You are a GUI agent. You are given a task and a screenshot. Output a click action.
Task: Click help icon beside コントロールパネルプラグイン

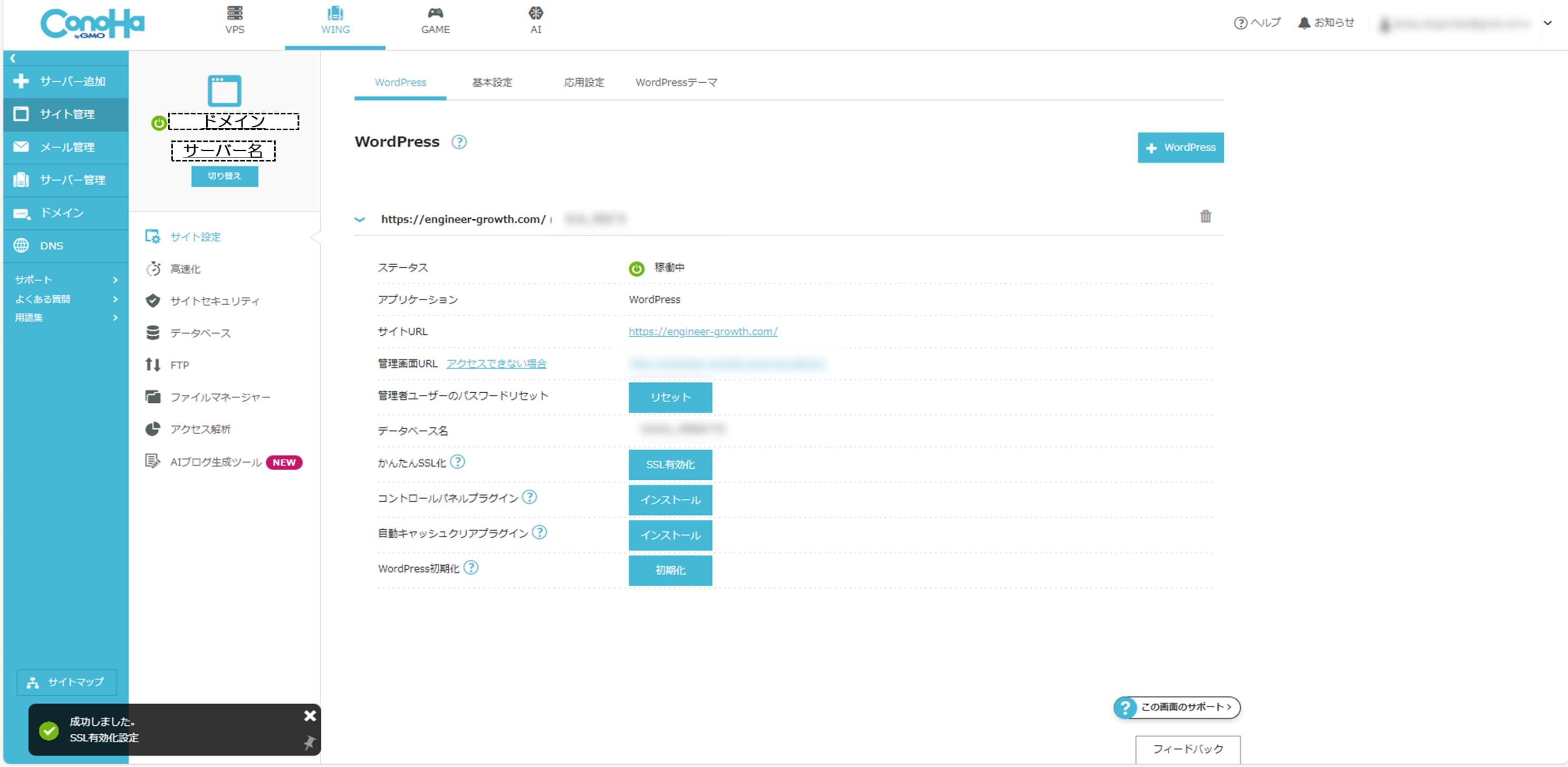coord(530,497)
